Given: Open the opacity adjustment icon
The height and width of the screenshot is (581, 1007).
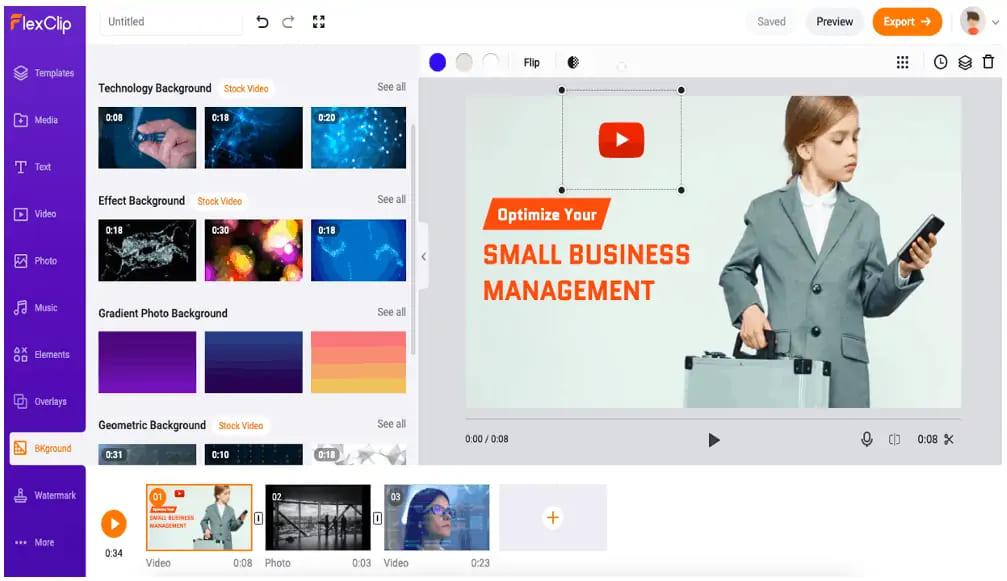Looking at the screenshot, I should [x=573, y=62].
